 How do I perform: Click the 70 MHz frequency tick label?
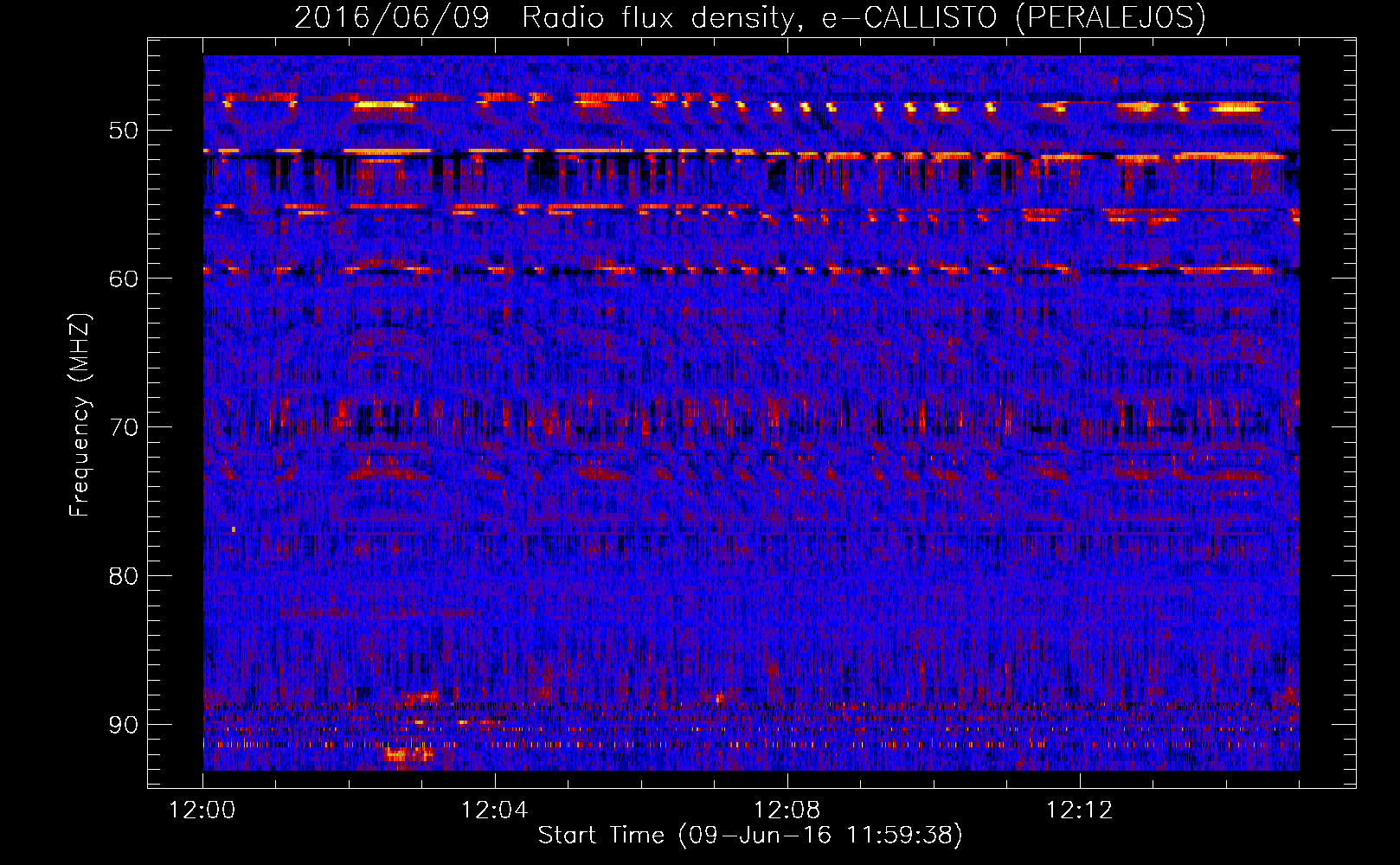click(x=123, y=427)
